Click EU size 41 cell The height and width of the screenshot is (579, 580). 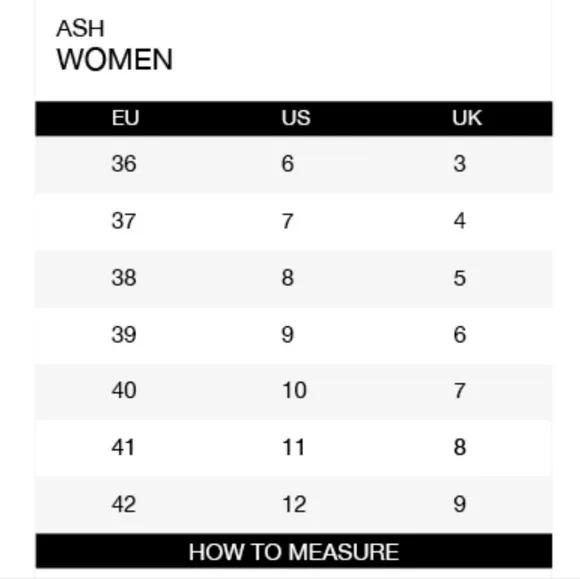(x=123, y=447)
